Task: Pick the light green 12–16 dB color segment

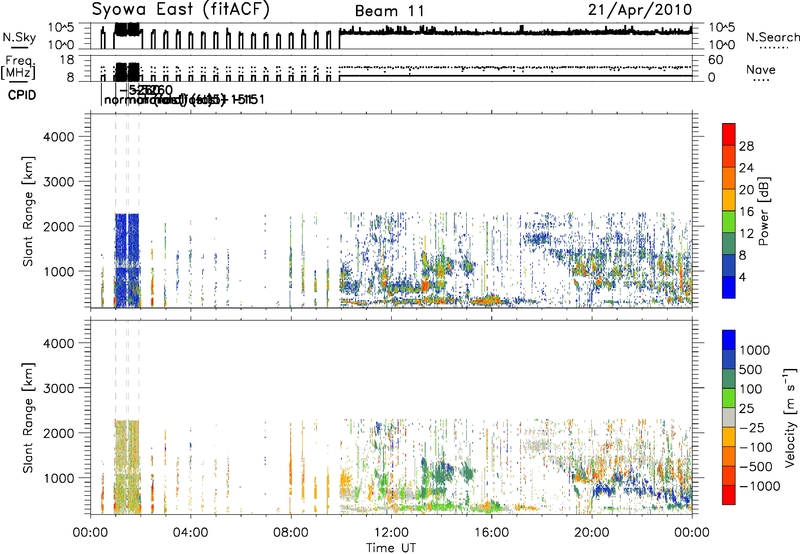Action: [729, 222]
